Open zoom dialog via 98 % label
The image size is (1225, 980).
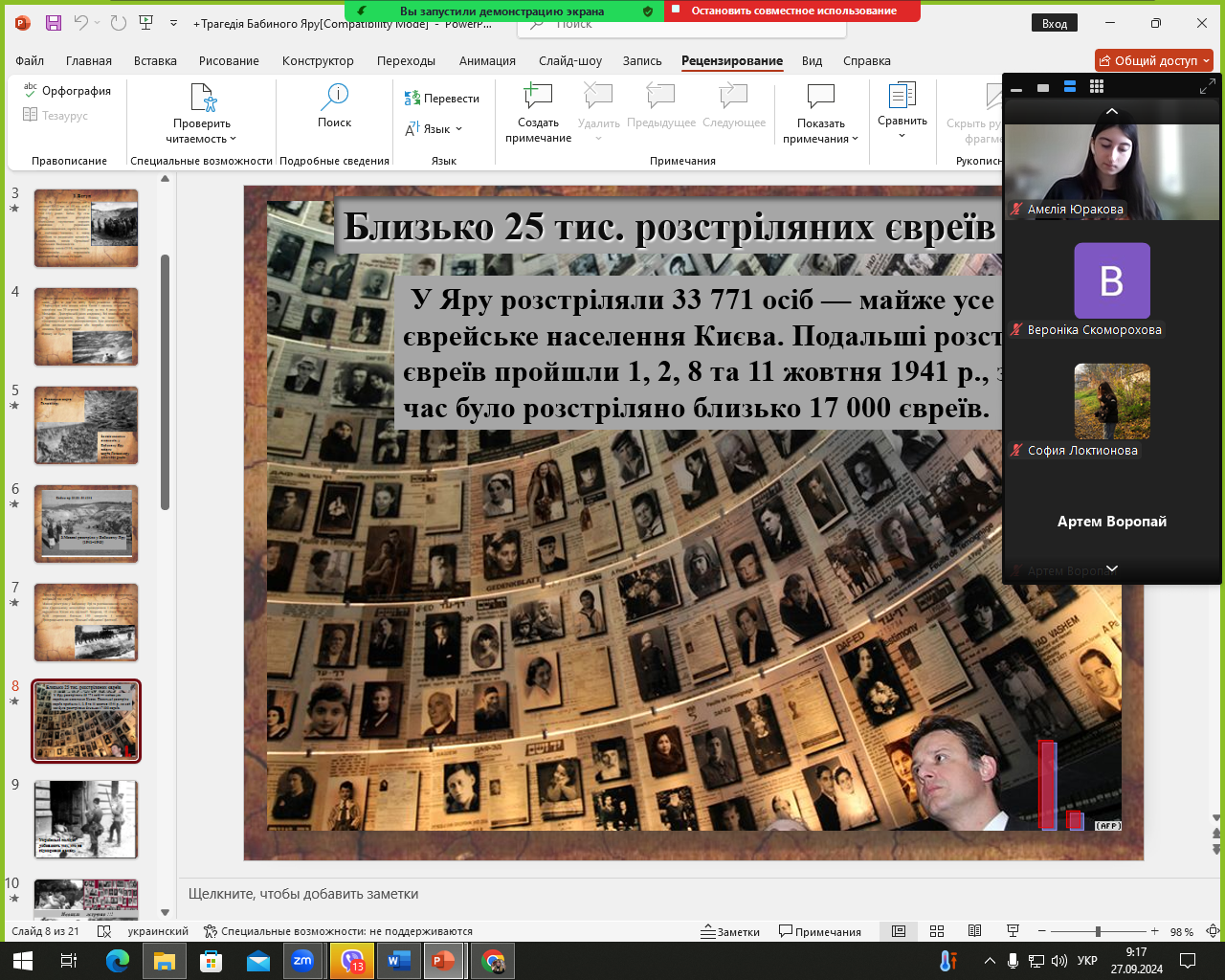point(1182,931)
